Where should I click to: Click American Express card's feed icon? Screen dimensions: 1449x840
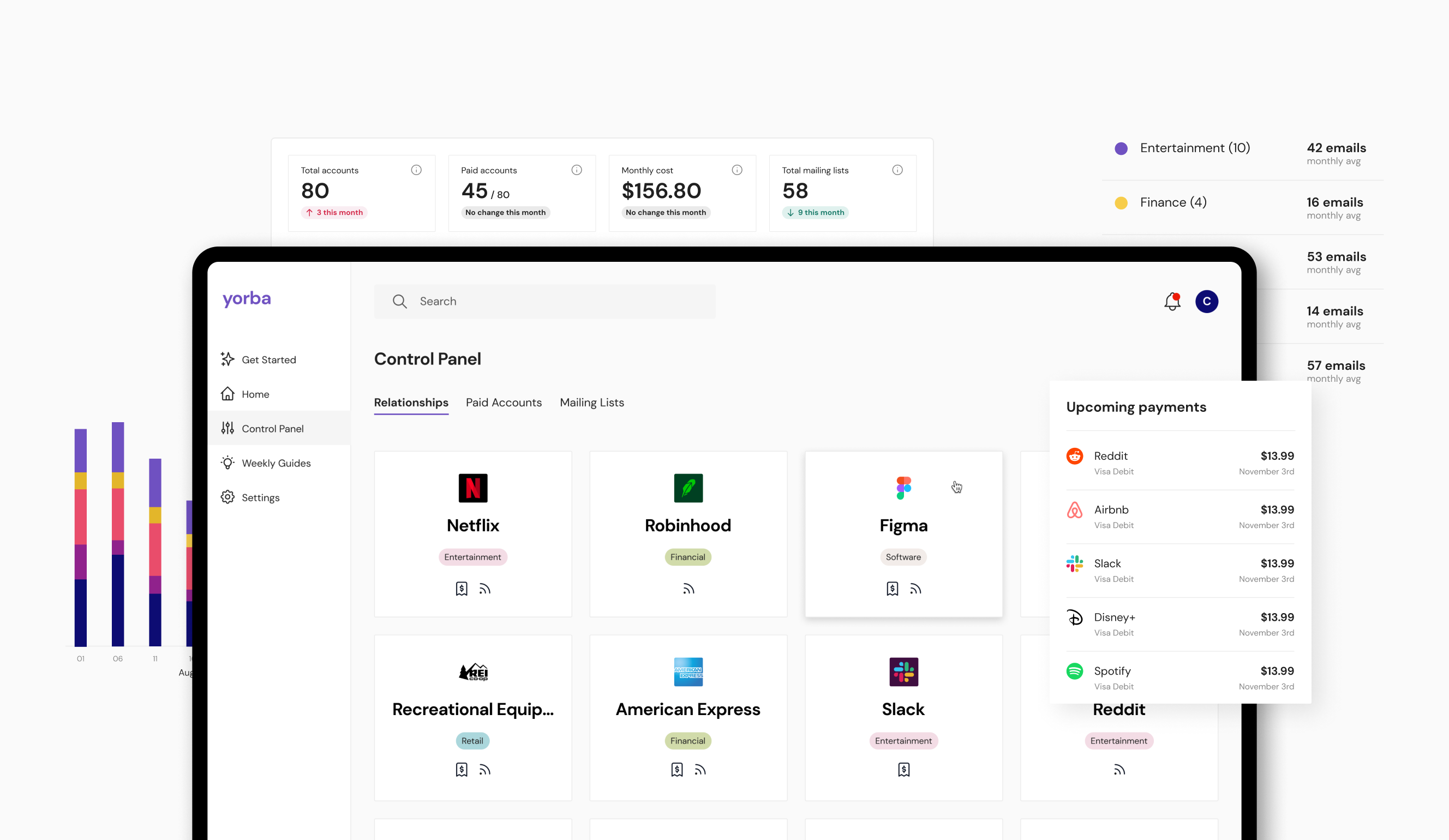coord(700,770)
